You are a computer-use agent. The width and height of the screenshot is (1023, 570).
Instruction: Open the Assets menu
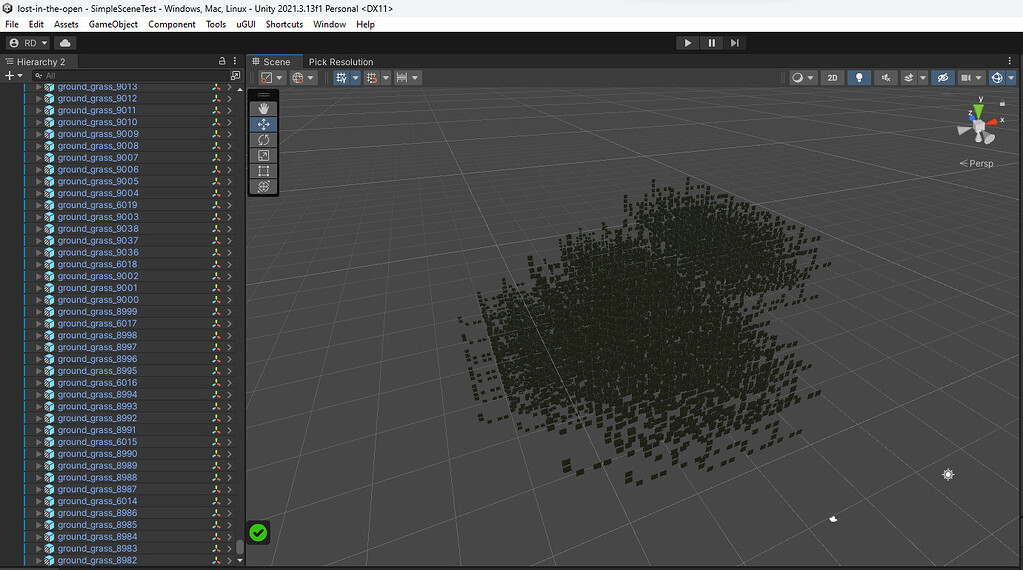tap(66, 24)
